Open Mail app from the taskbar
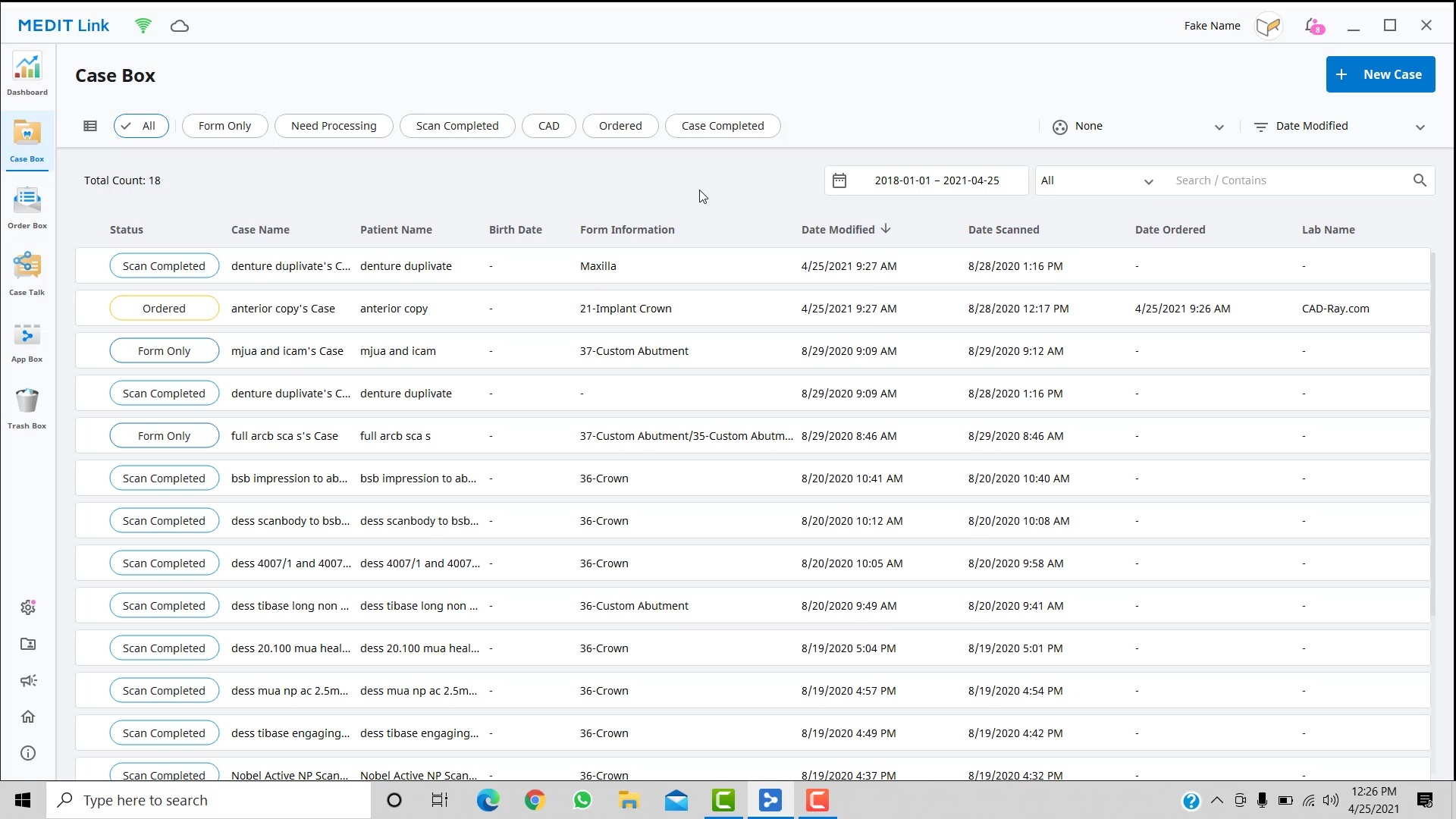 (676, 800)
